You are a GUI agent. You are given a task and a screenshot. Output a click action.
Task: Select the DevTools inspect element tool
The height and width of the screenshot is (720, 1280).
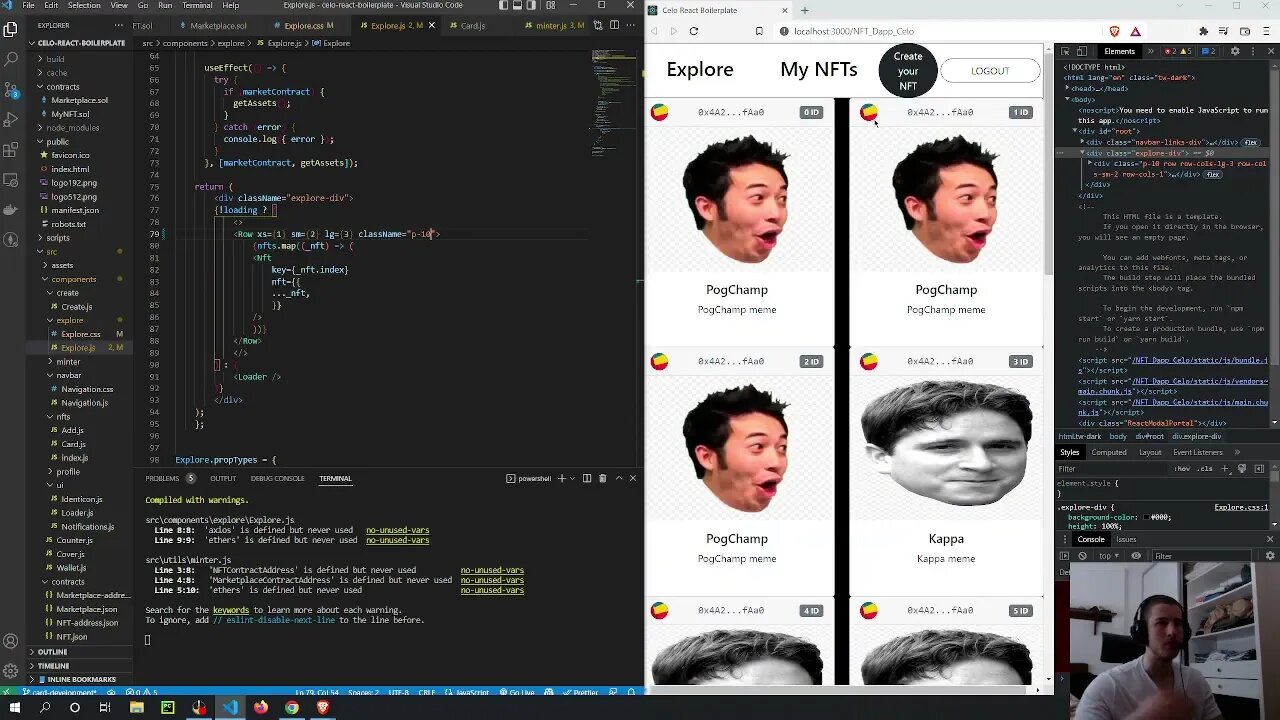click(x=1066, y=51)
